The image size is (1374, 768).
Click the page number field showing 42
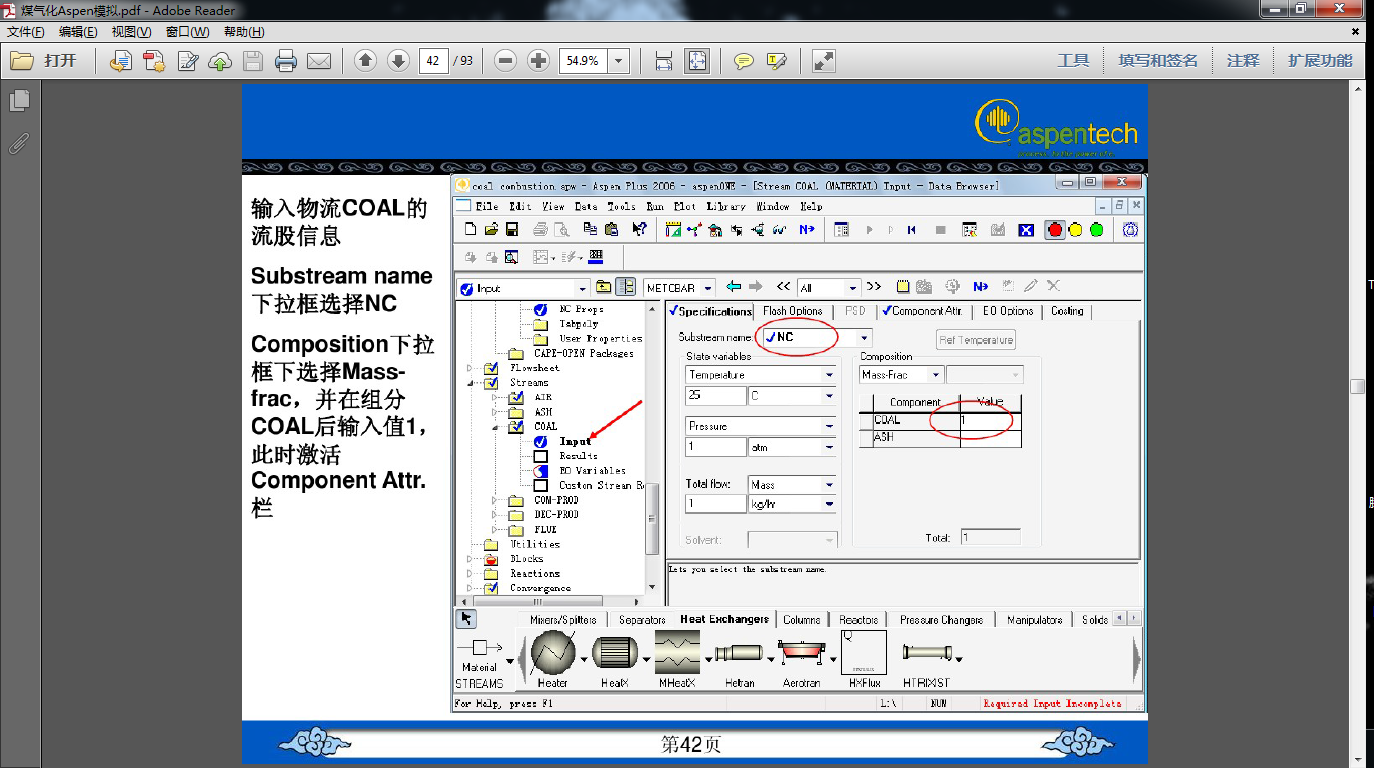(x=434, y=61)
